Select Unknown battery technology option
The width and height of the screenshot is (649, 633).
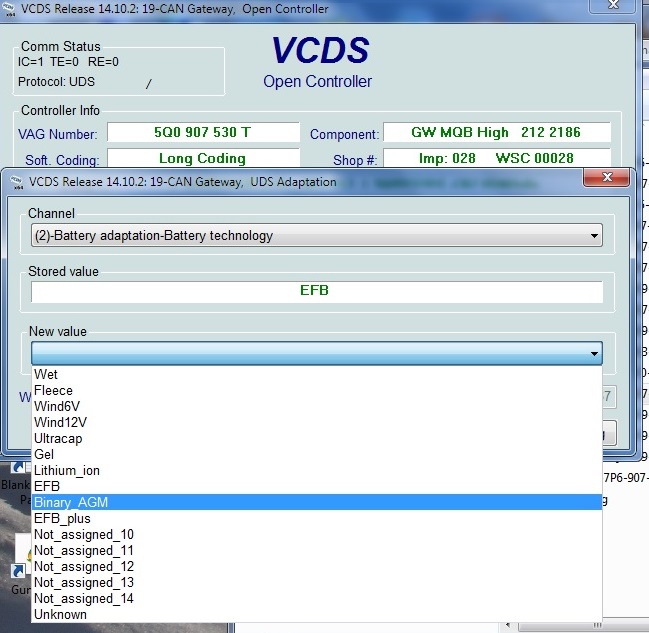tap(317, 614)
